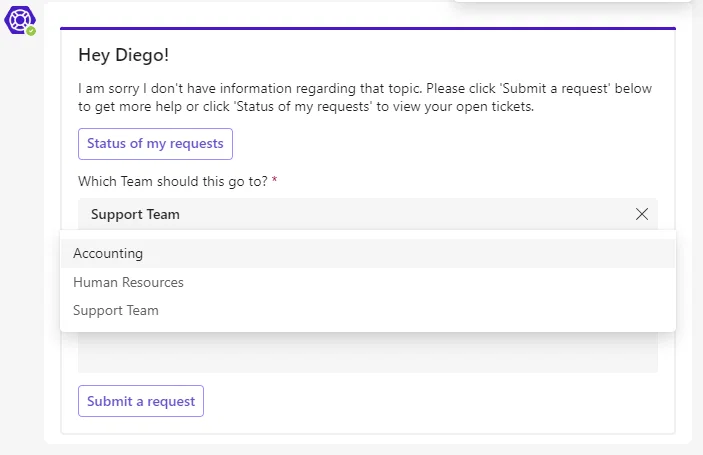Pick Support Team option in the dropdown list
703x455 pixels.
[x=368, y=311]
